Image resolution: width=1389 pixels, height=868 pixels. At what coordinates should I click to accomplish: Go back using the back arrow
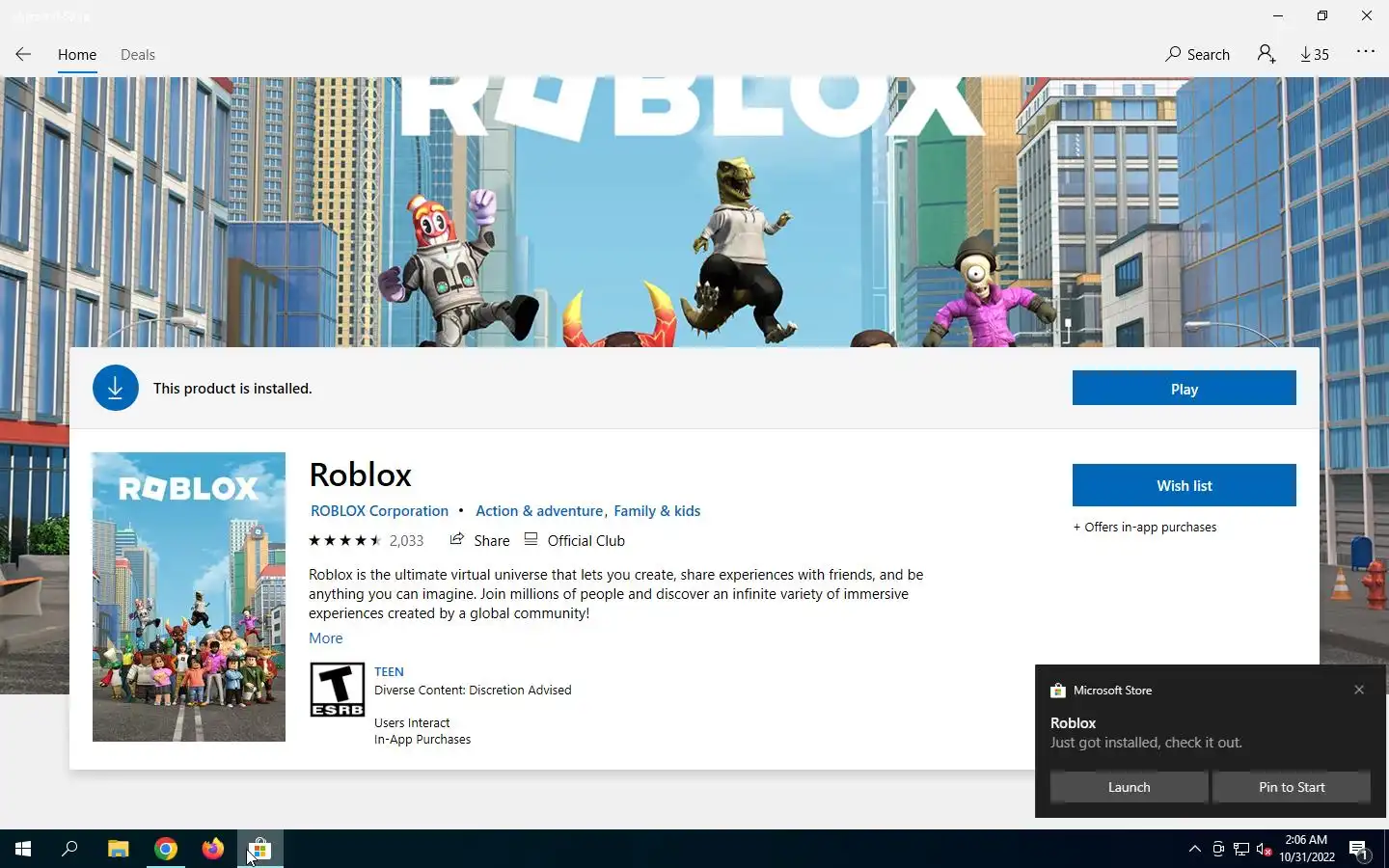[x=23, y=54]
